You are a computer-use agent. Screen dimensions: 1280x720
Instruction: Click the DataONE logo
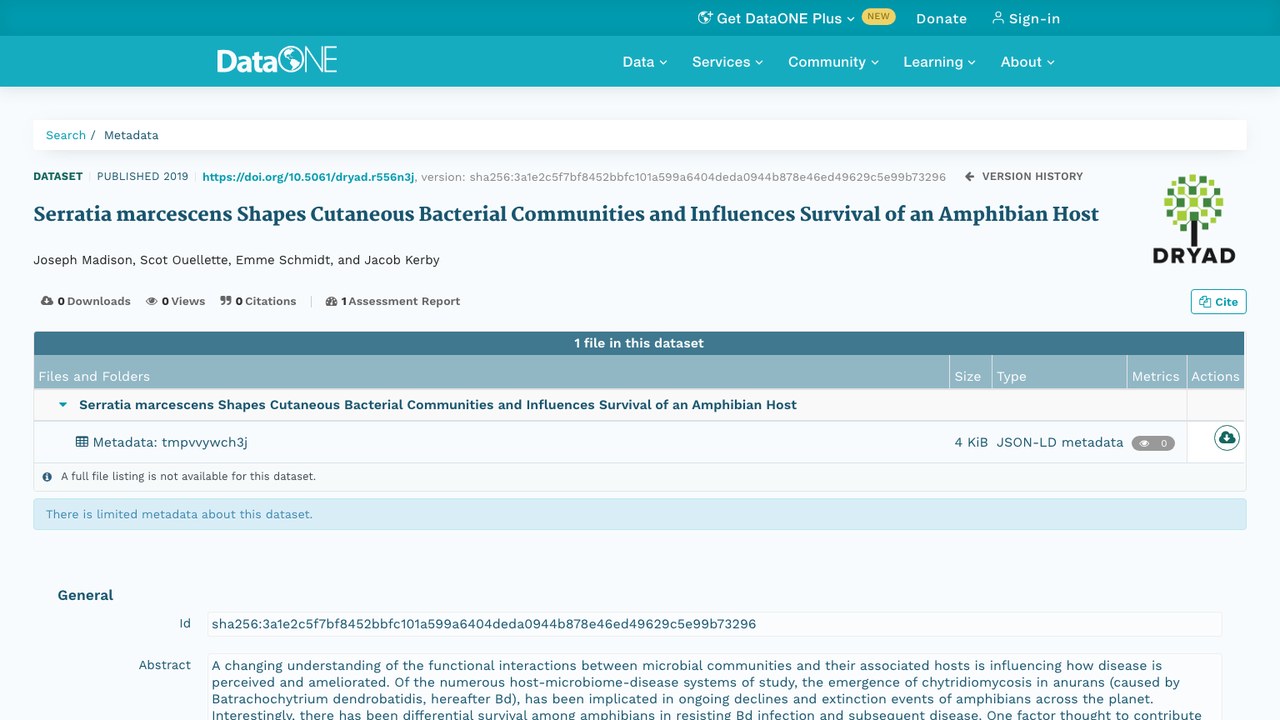(x=277, y=61)
